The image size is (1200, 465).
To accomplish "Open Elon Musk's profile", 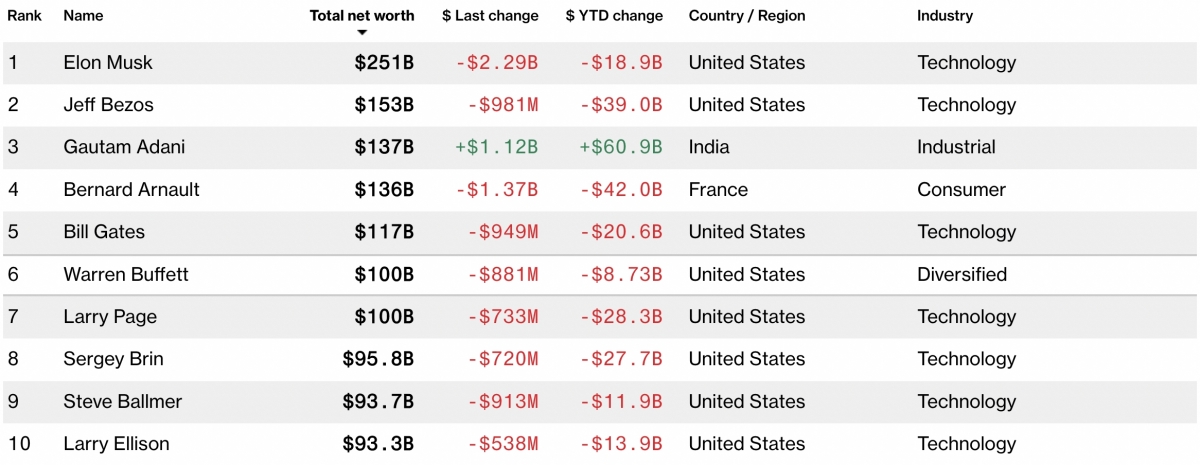I will [x=108, y=63].
